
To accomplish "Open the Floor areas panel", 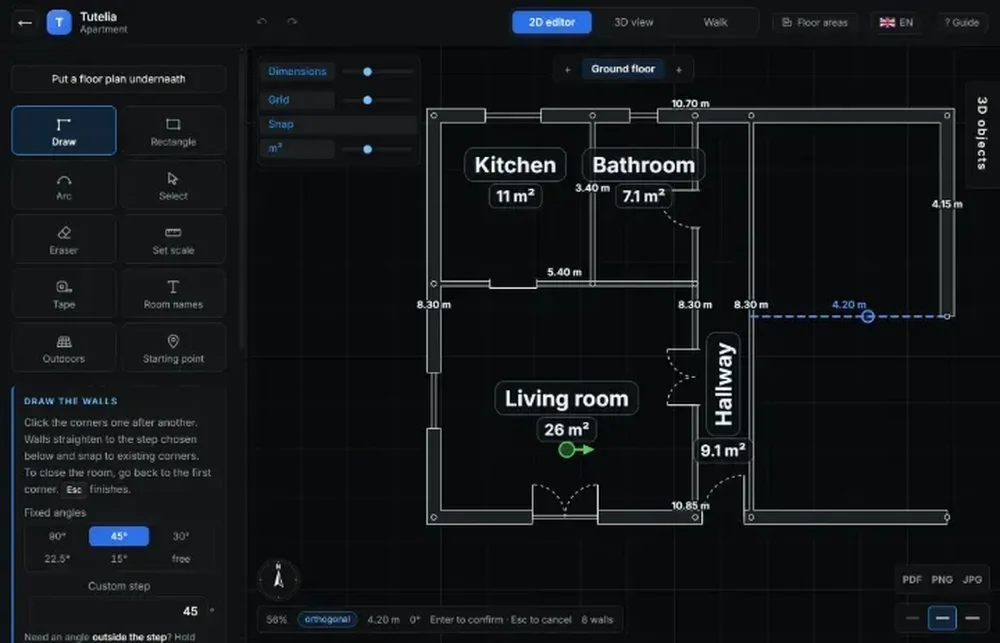I will (x=814, y=22).
